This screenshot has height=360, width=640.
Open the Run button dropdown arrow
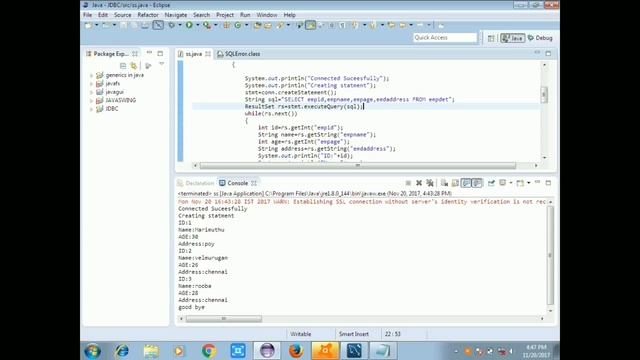(x=198, y=25)
